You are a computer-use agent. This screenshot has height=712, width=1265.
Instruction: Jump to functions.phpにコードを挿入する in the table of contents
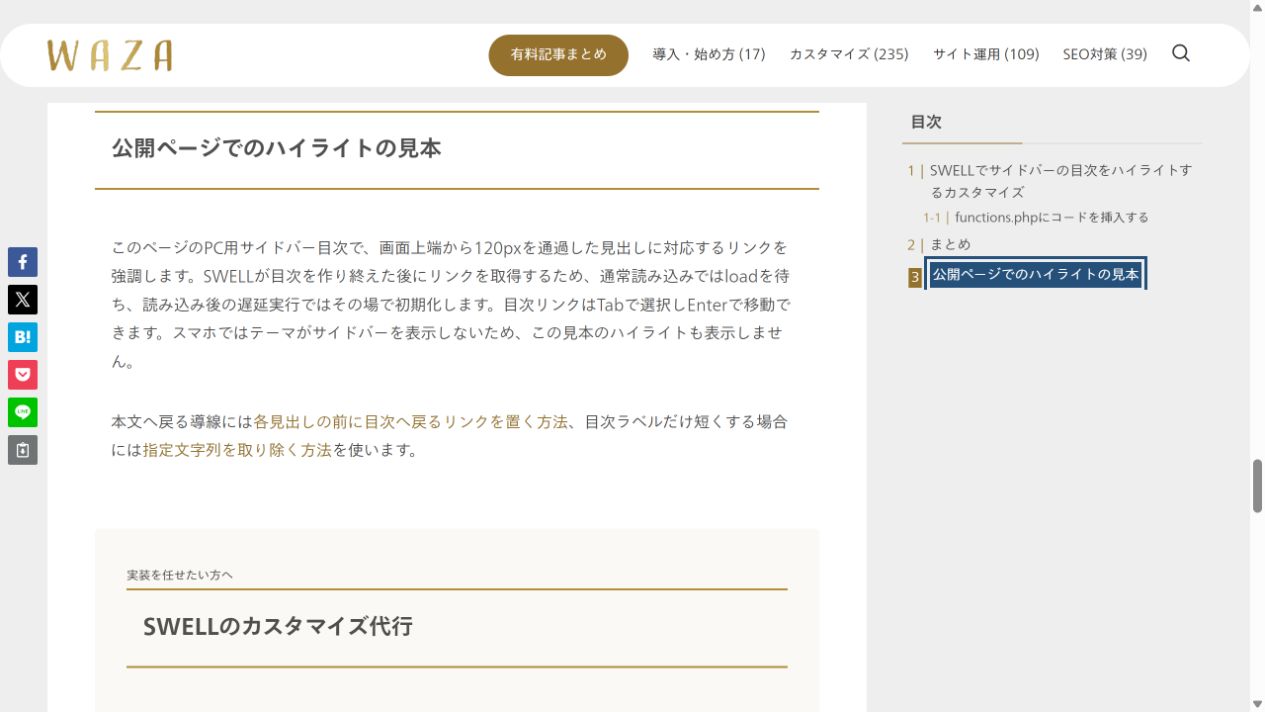[1052, 217]
